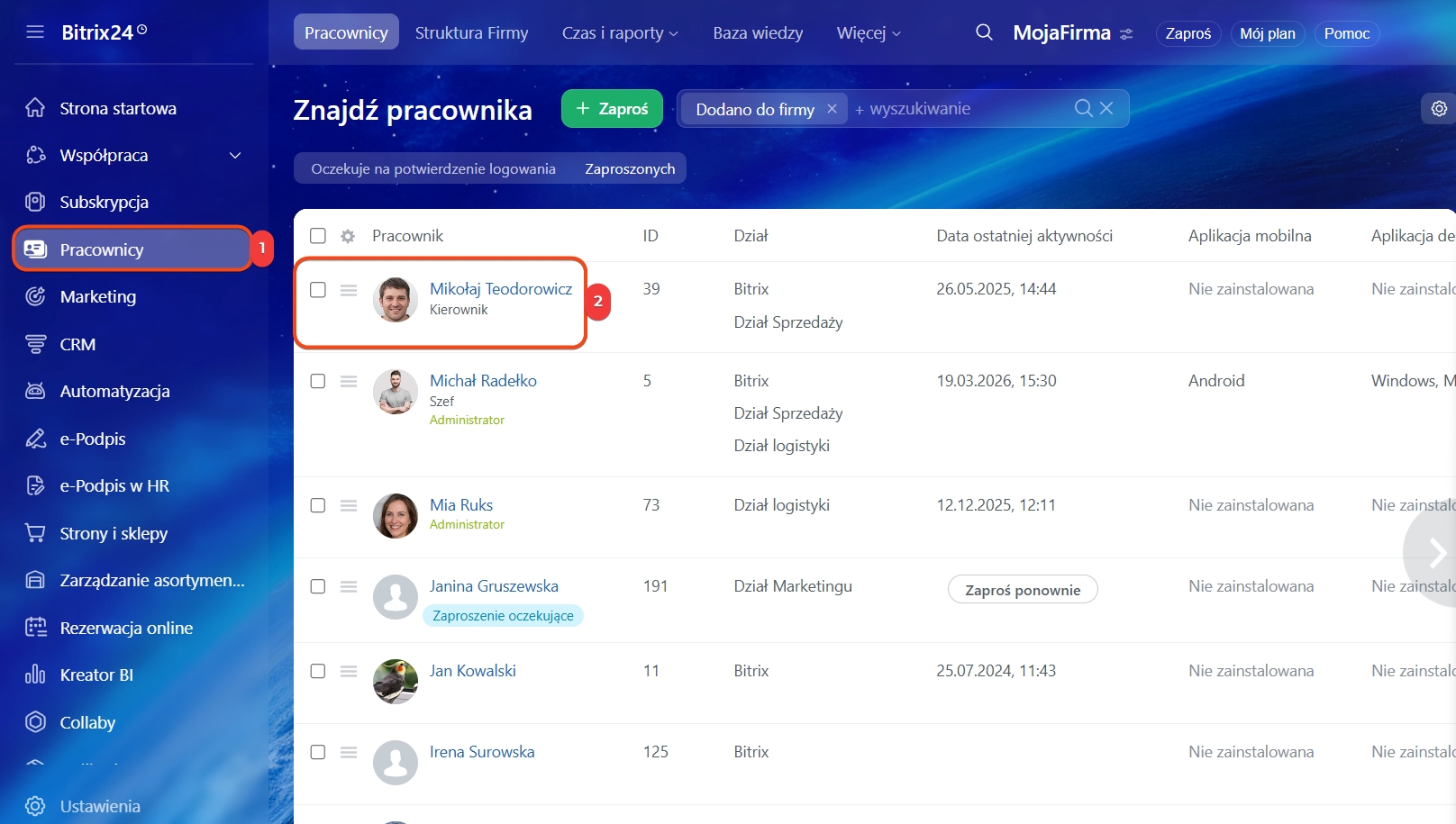The height and width of the screenshot is (824, 1456).
Task: Open the Czas i raporty dropdown
Action: pyautogui.click(x=620, y=33)
